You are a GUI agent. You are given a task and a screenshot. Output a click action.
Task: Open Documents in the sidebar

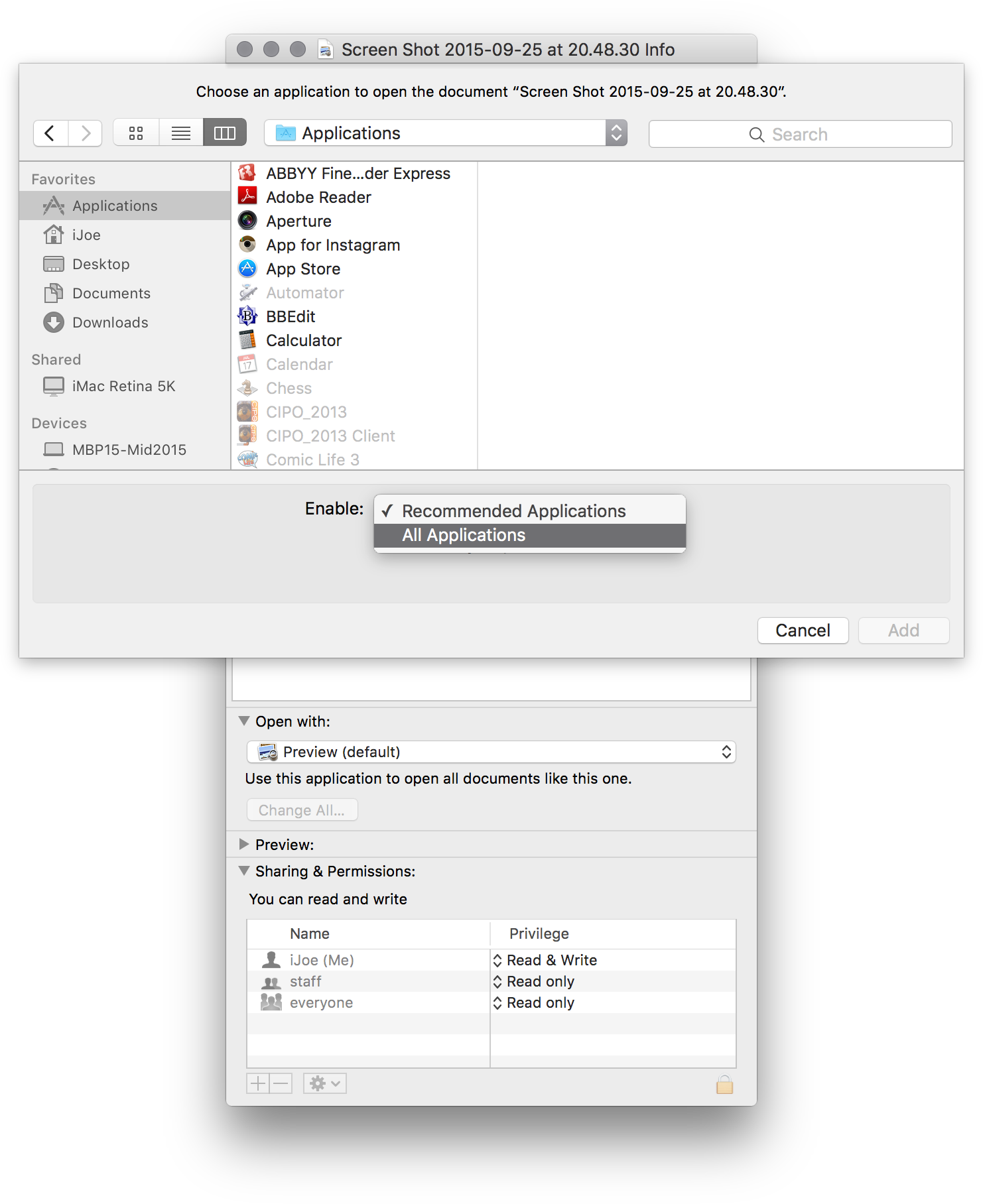[125, 293]
